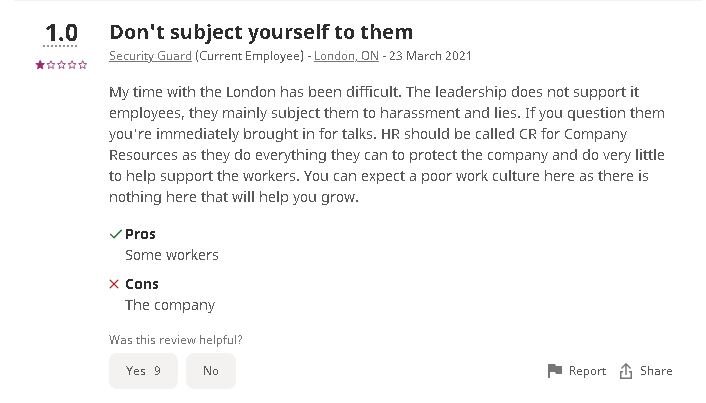Click the last empty rating star
Viewport: 706px width, 403px height.
tap(83, 64)
